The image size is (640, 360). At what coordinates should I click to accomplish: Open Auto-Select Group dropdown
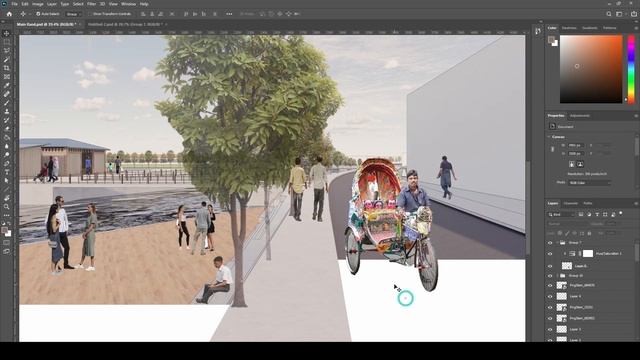(73, 14)
